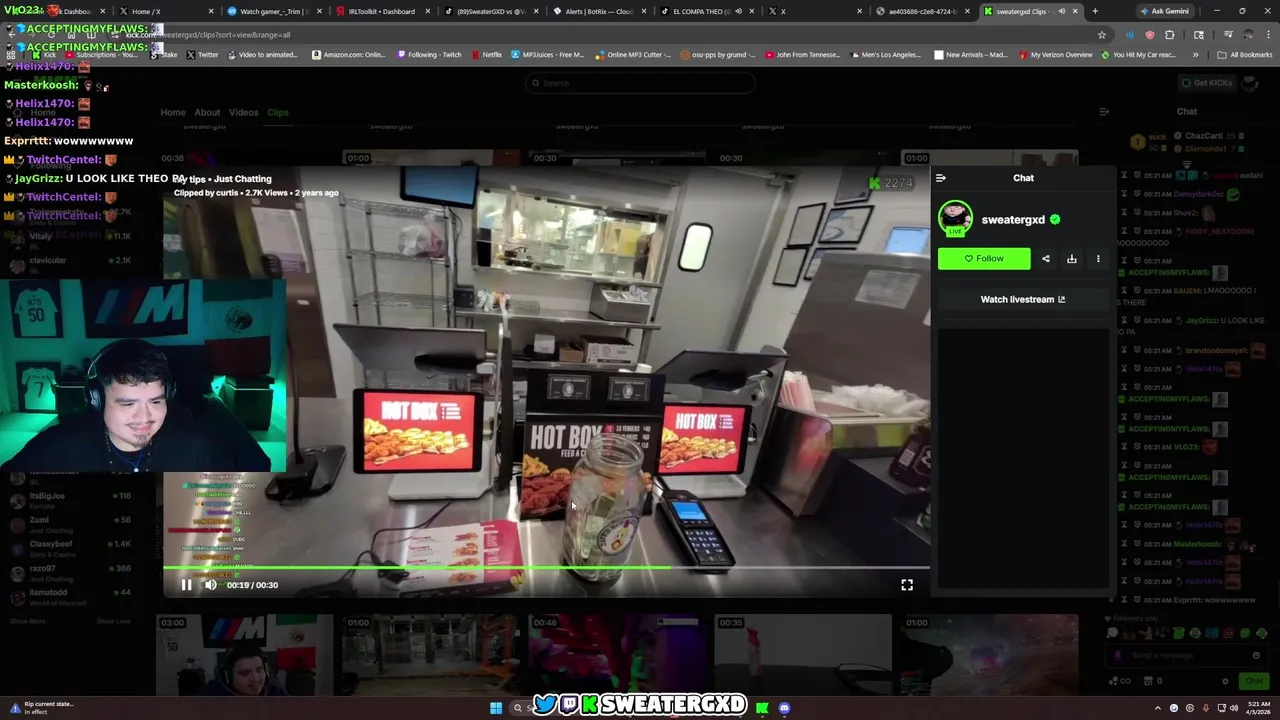Show hidden system tray icons chevron

(1160, 708)
